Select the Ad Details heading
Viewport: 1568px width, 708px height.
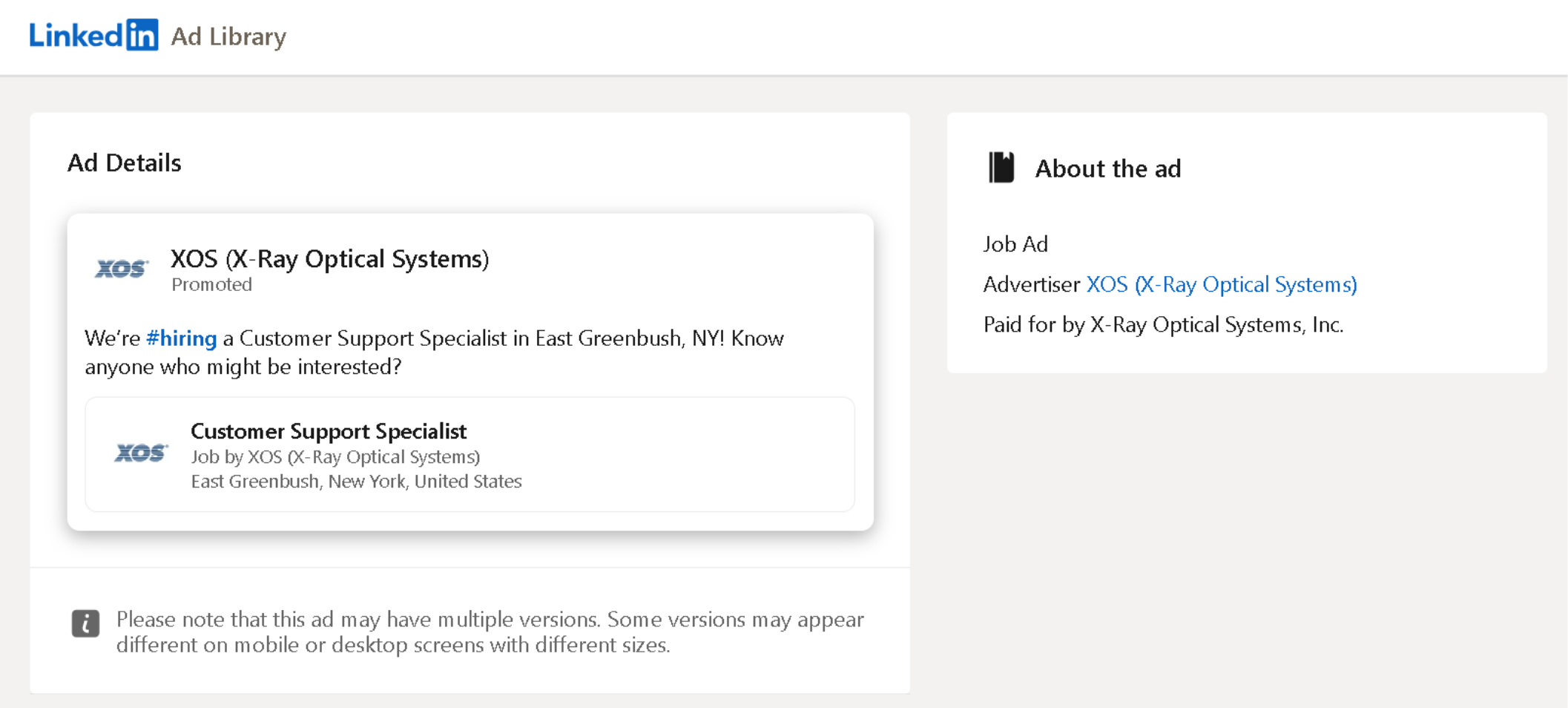[x=123, y=163]
